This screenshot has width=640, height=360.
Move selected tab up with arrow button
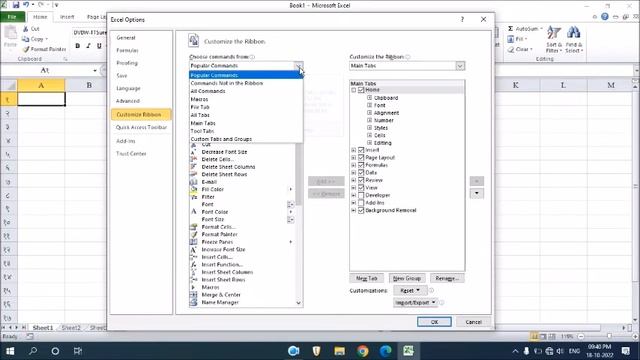click(477, 181)
